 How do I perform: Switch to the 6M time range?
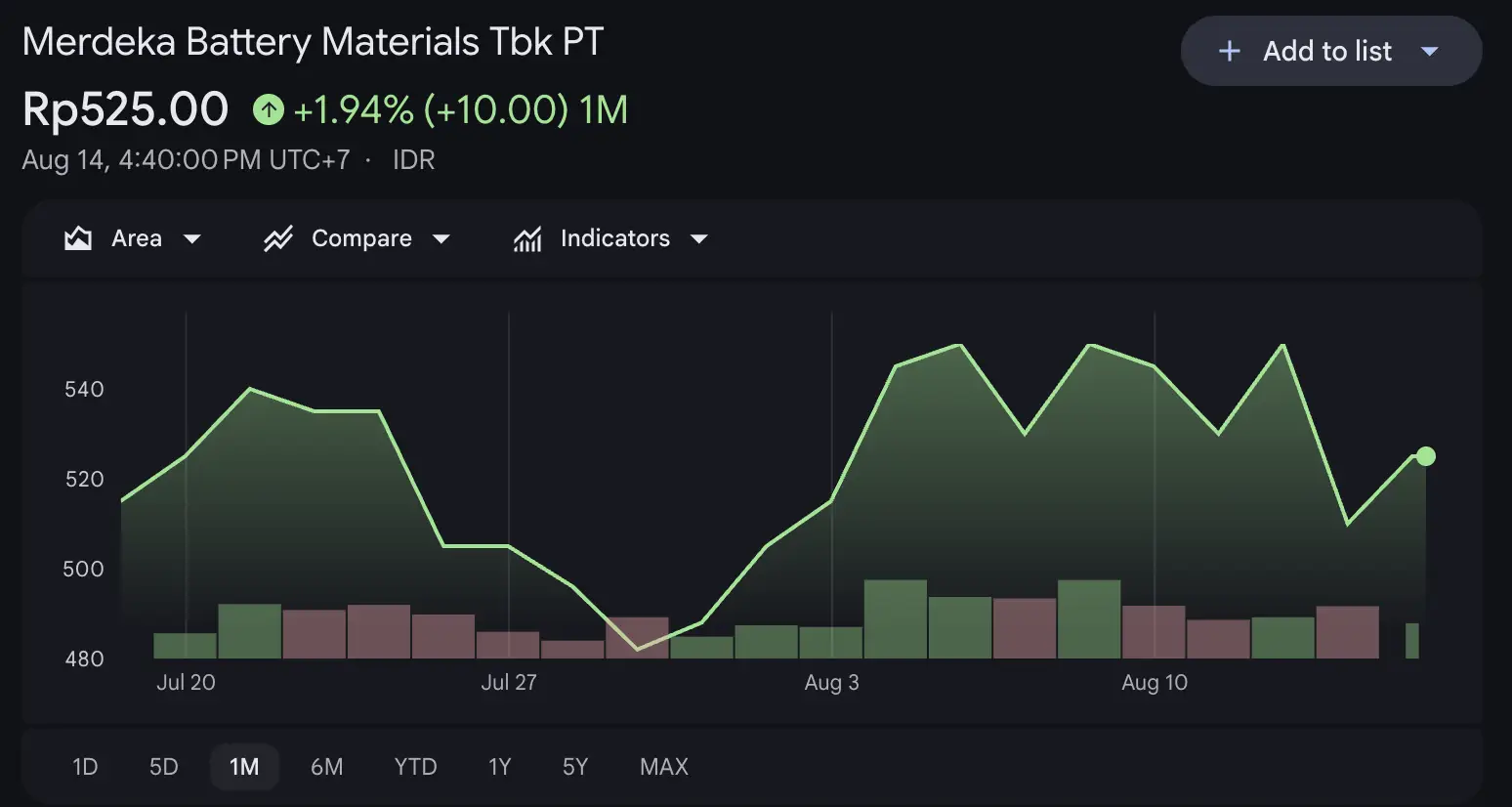327,767
